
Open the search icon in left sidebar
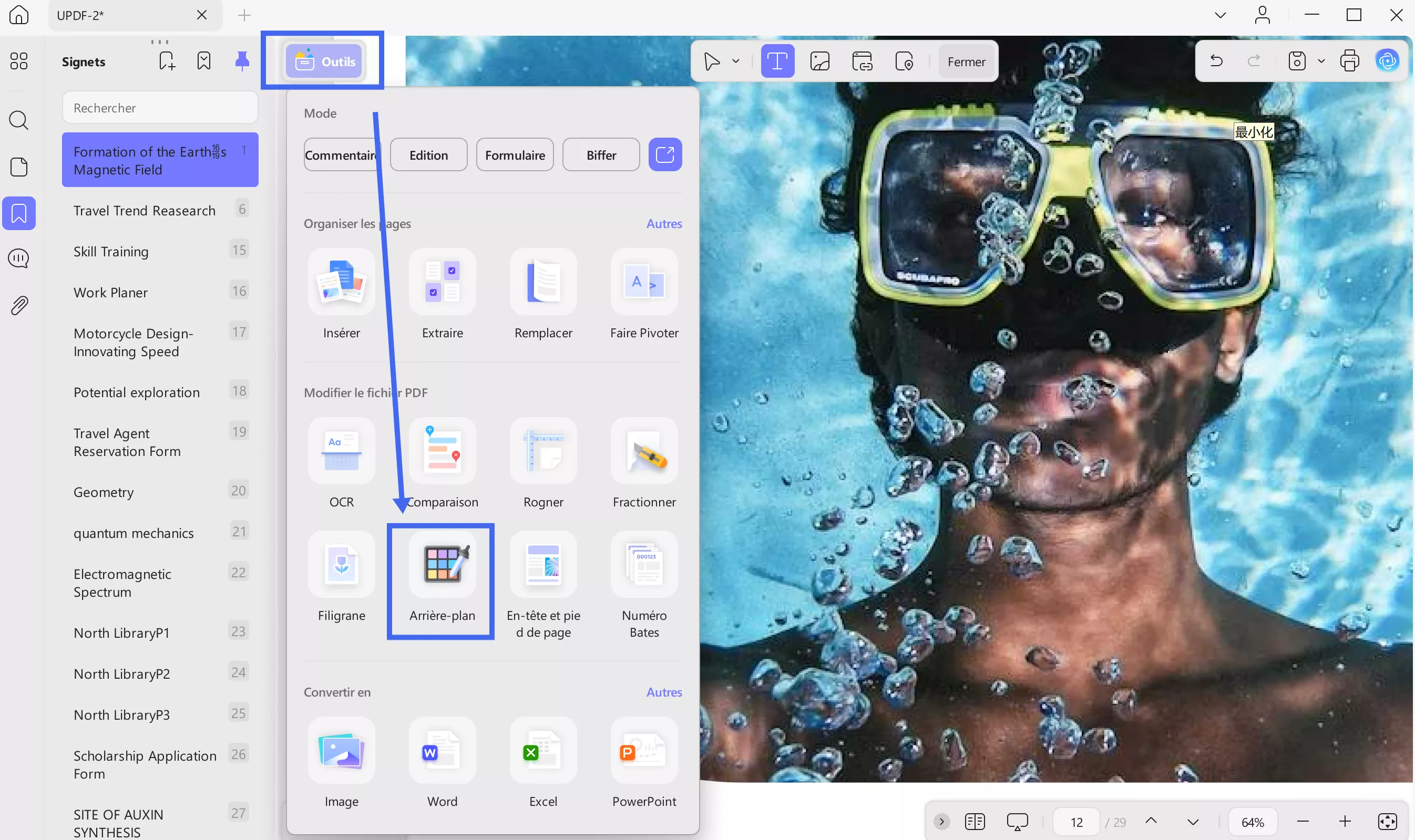coord(19,120)
